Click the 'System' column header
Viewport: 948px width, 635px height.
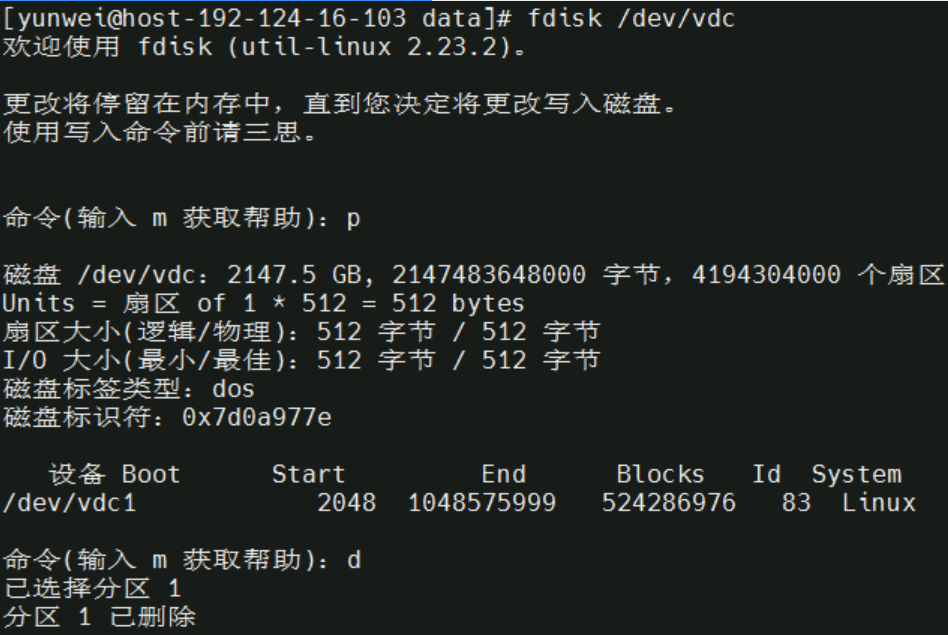click(856, 474)
